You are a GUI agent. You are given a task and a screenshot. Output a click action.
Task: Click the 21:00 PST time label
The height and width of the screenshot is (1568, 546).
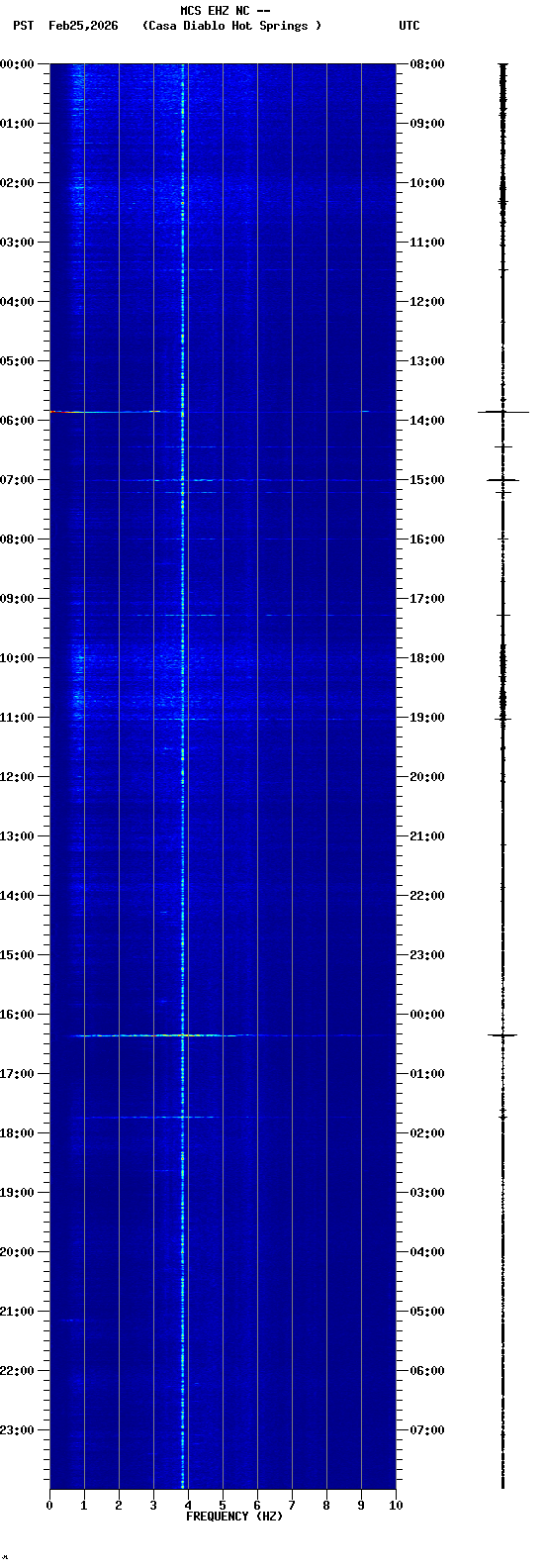point(18,1312)
